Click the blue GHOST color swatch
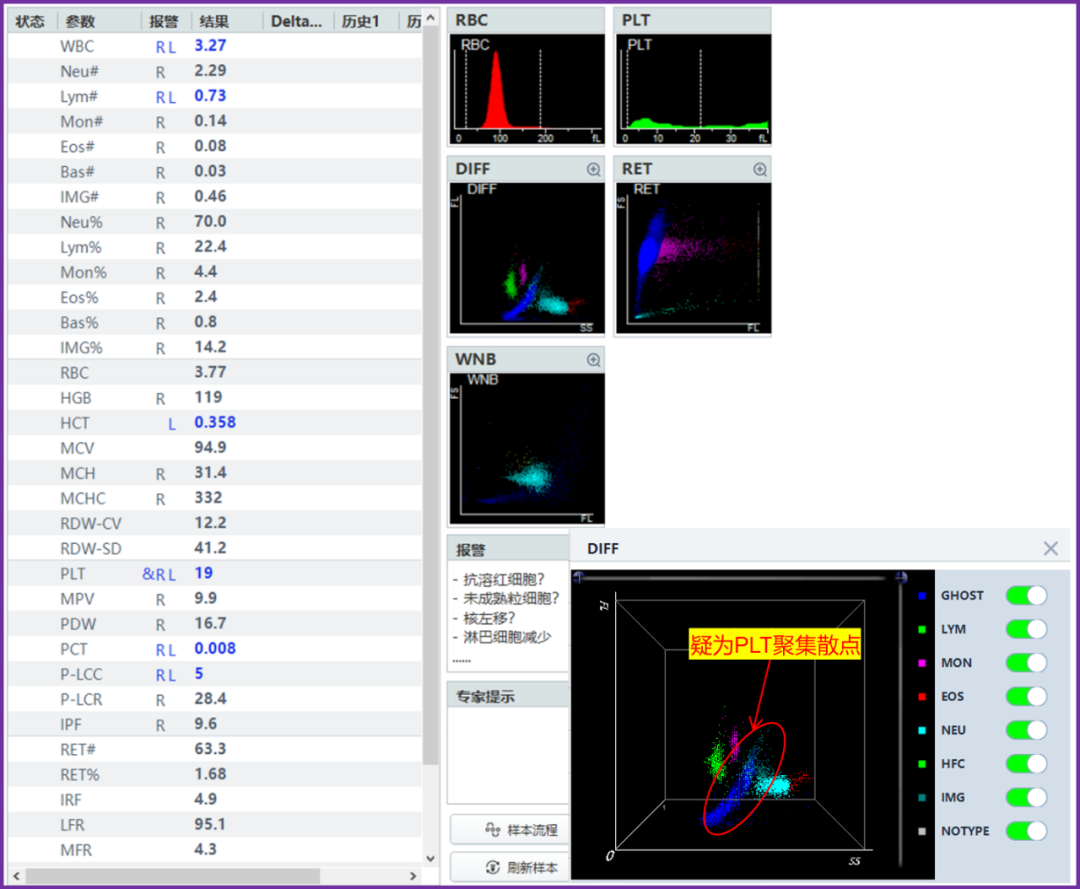1080x889 pixels. [x=922, y=596]
